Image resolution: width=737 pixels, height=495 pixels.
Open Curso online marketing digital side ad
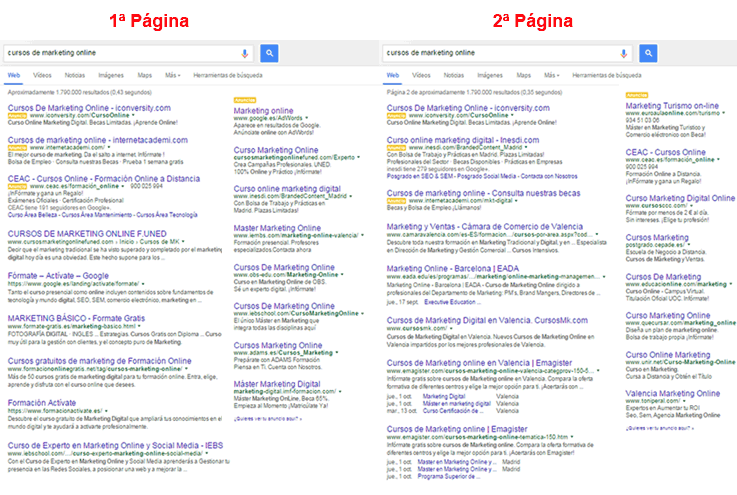click(x=287, y=189)
